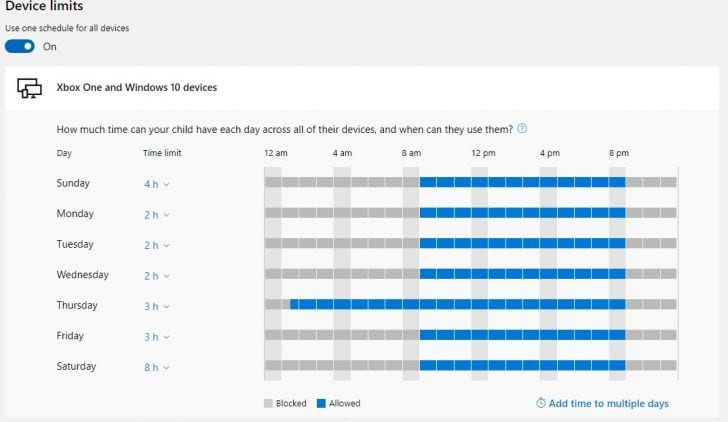728x422 pixels.
Task: Click the Tuesday day label
Action: click(75, 244)
